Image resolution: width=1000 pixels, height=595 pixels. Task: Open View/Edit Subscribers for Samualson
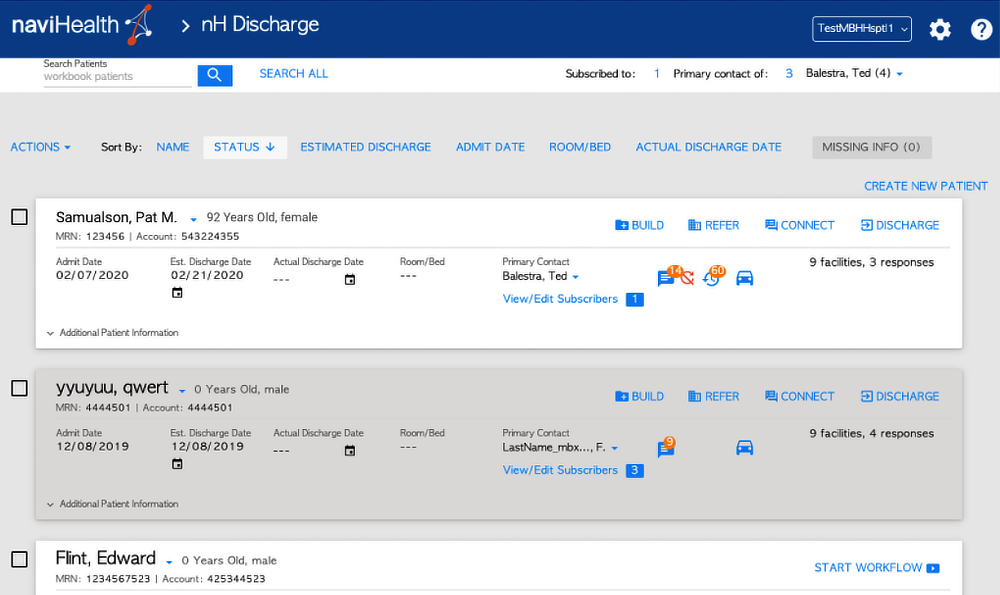[560, 299]
